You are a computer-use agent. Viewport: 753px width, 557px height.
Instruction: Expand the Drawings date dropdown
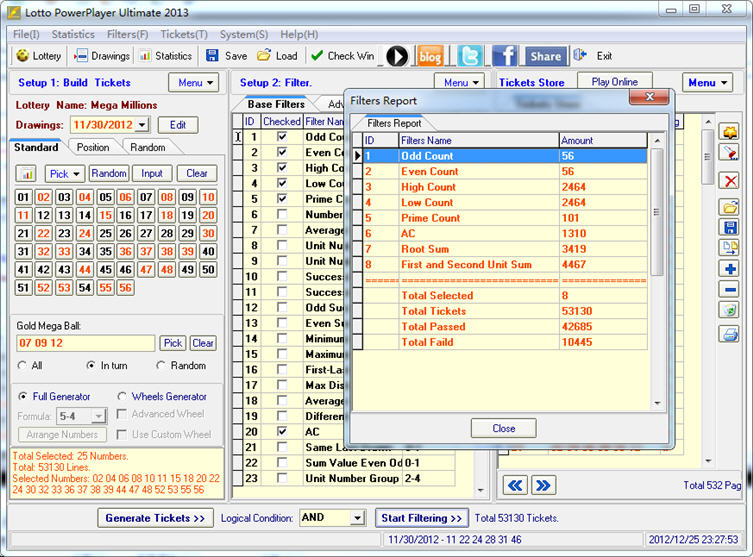click(142, 125)
